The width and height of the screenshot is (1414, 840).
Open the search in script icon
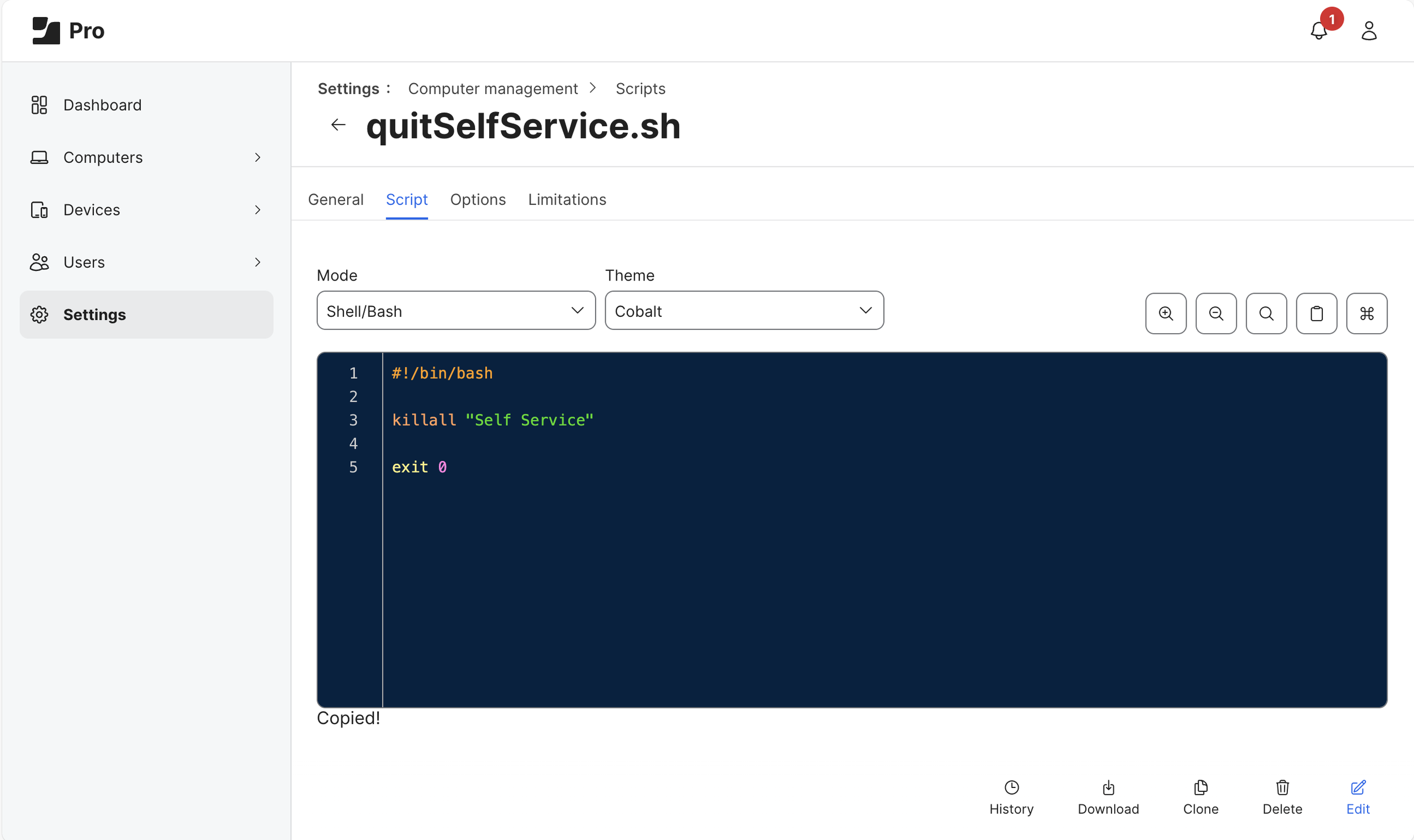(1266, 313)
